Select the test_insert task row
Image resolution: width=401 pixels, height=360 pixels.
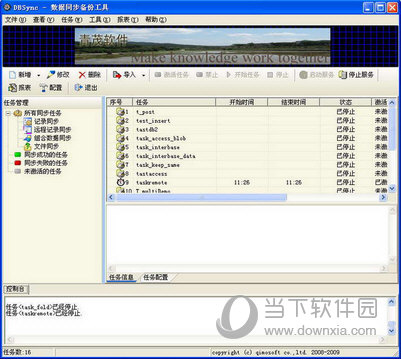248,121
